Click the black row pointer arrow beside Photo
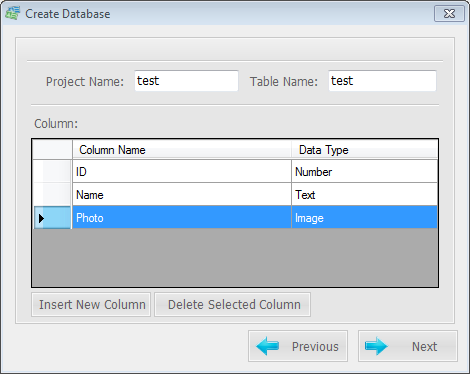 [41, 218]
